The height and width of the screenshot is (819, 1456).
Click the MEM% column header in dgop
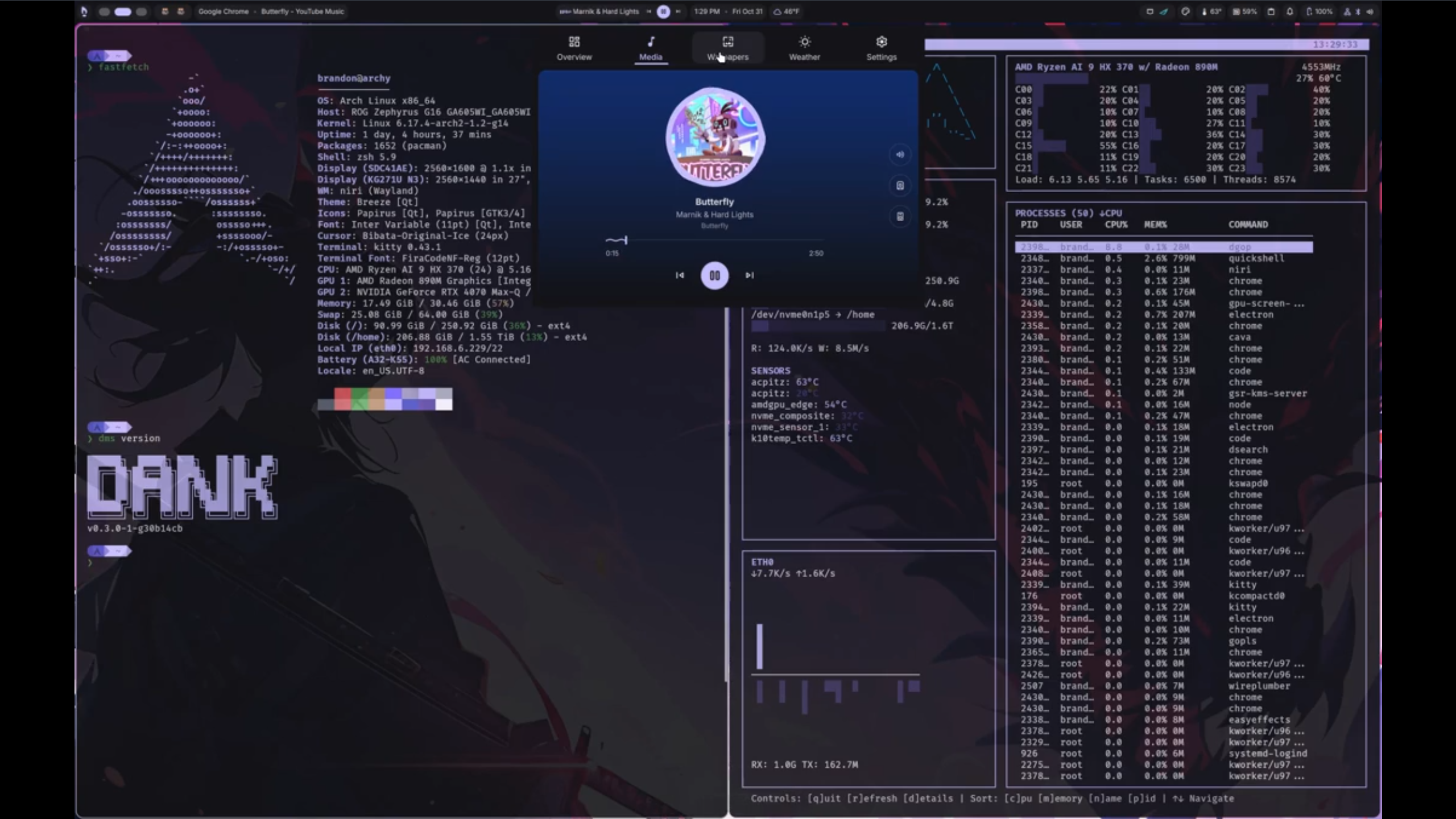1155,225
